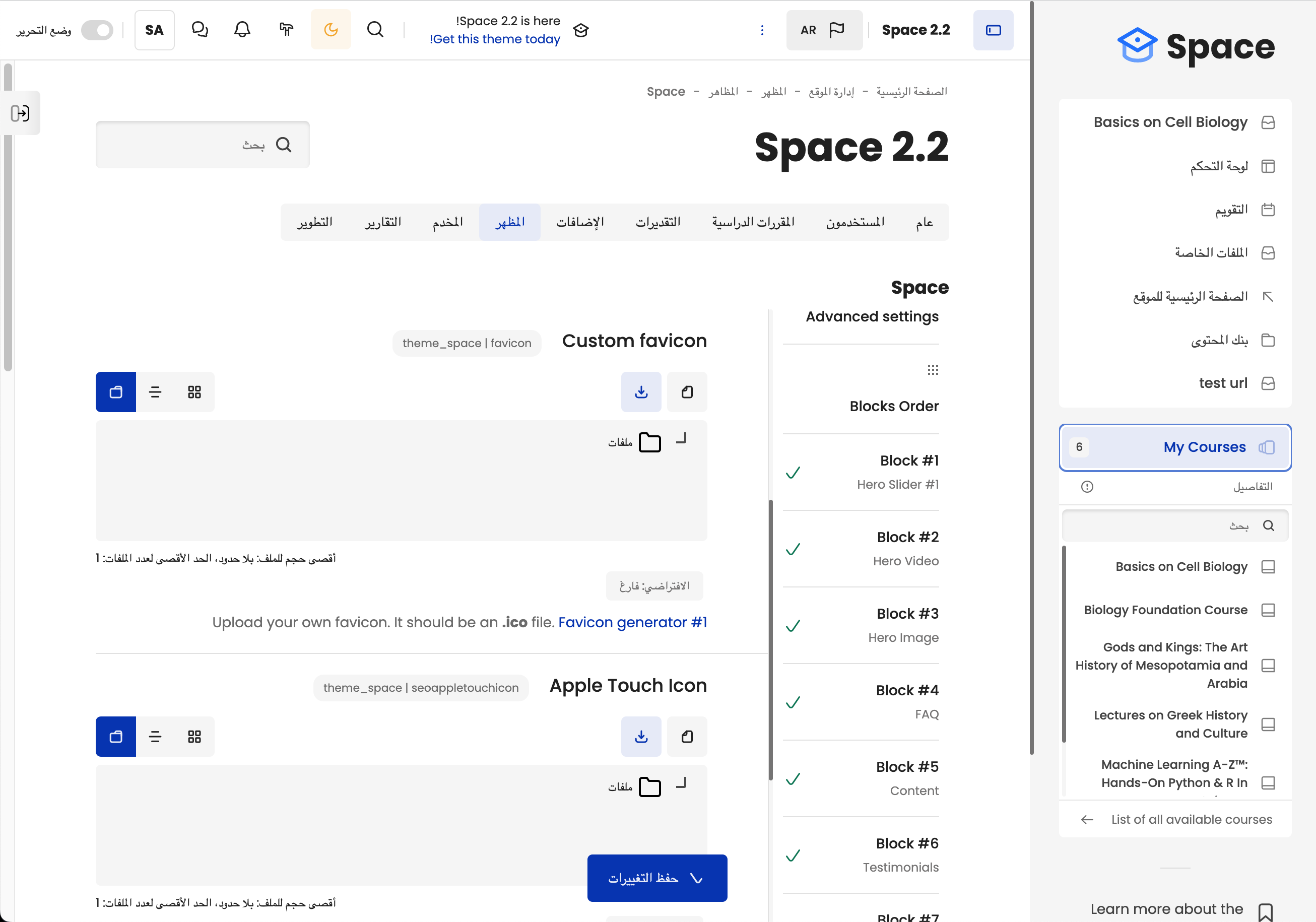Open List of all available courses

1175,819
